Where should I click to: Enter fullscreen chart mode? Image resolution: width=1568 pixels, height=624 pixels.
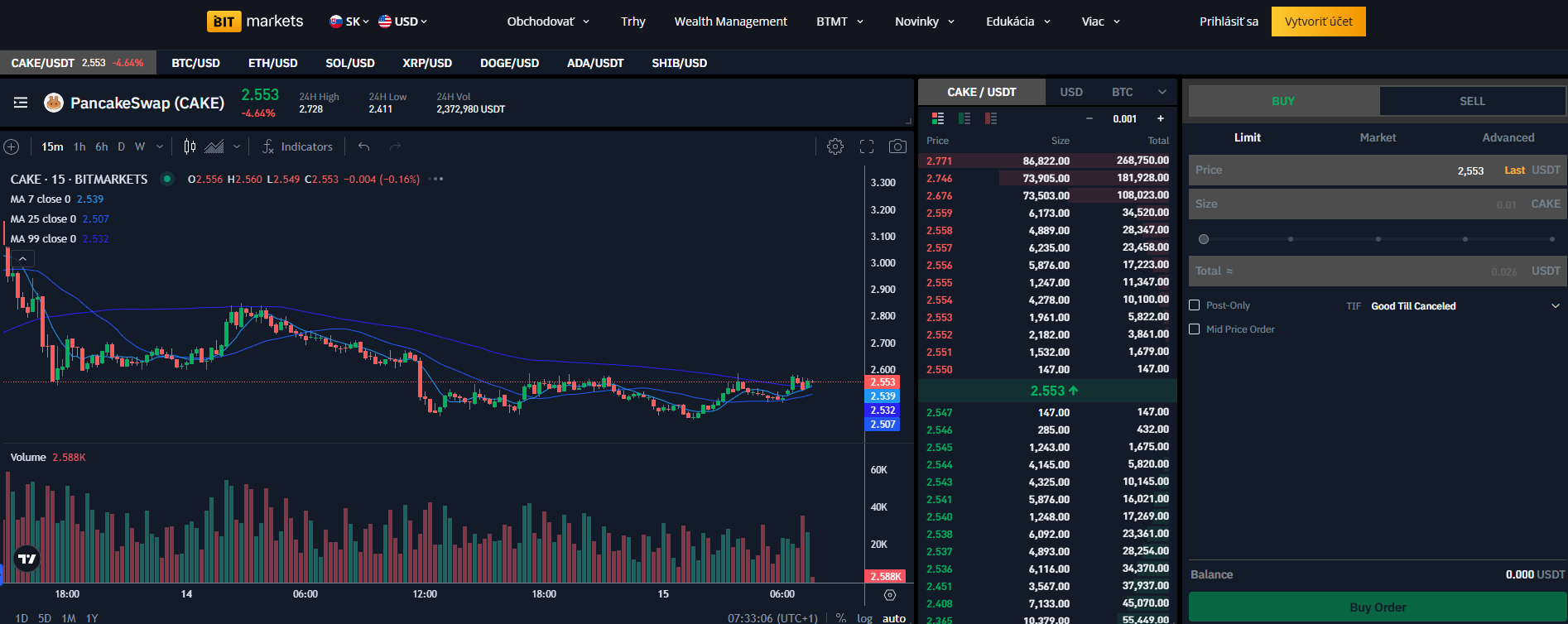click(867, 146)
